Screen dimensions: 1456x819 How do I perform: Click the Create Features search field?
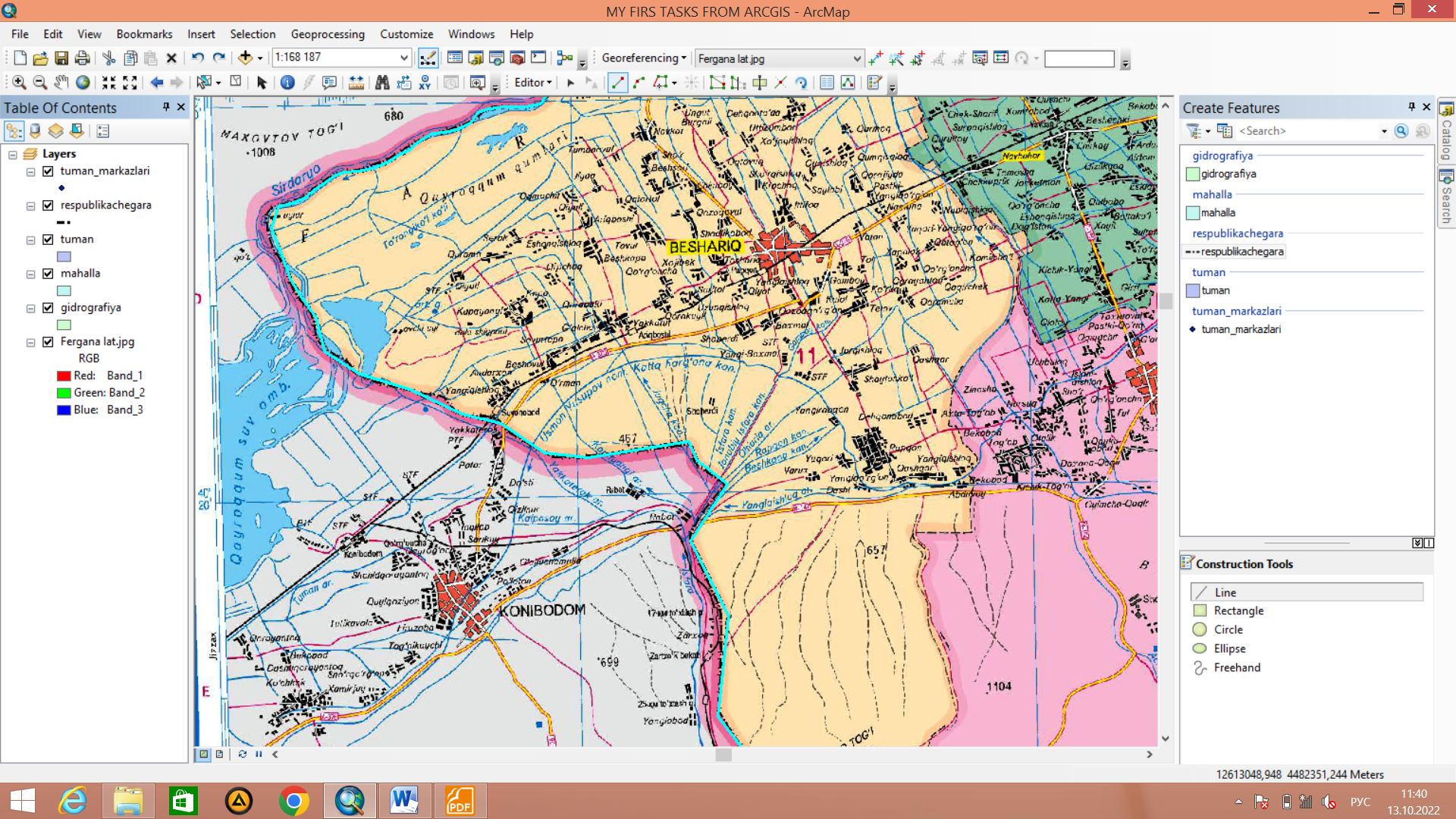1307,131
